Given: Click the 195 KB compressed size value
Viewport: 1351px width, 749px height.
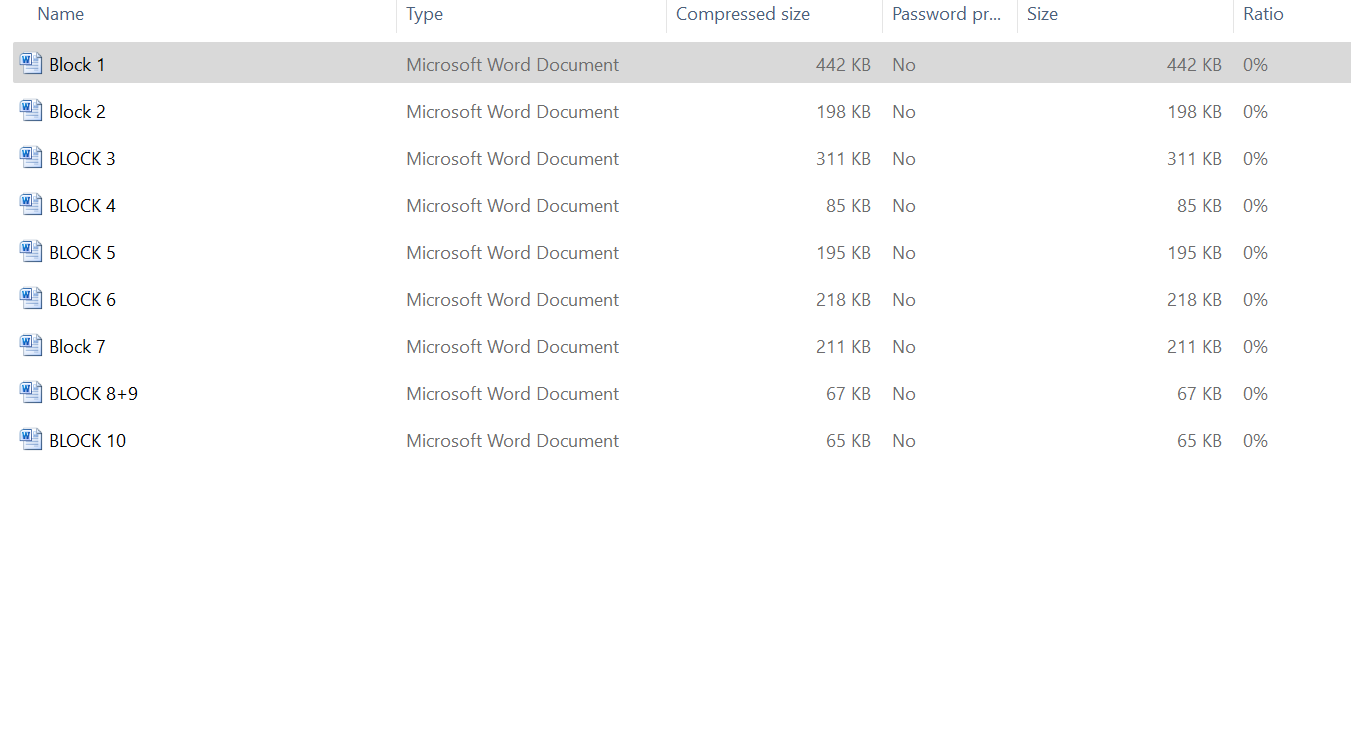Looking at the screenshot, I should click(843, 253).
